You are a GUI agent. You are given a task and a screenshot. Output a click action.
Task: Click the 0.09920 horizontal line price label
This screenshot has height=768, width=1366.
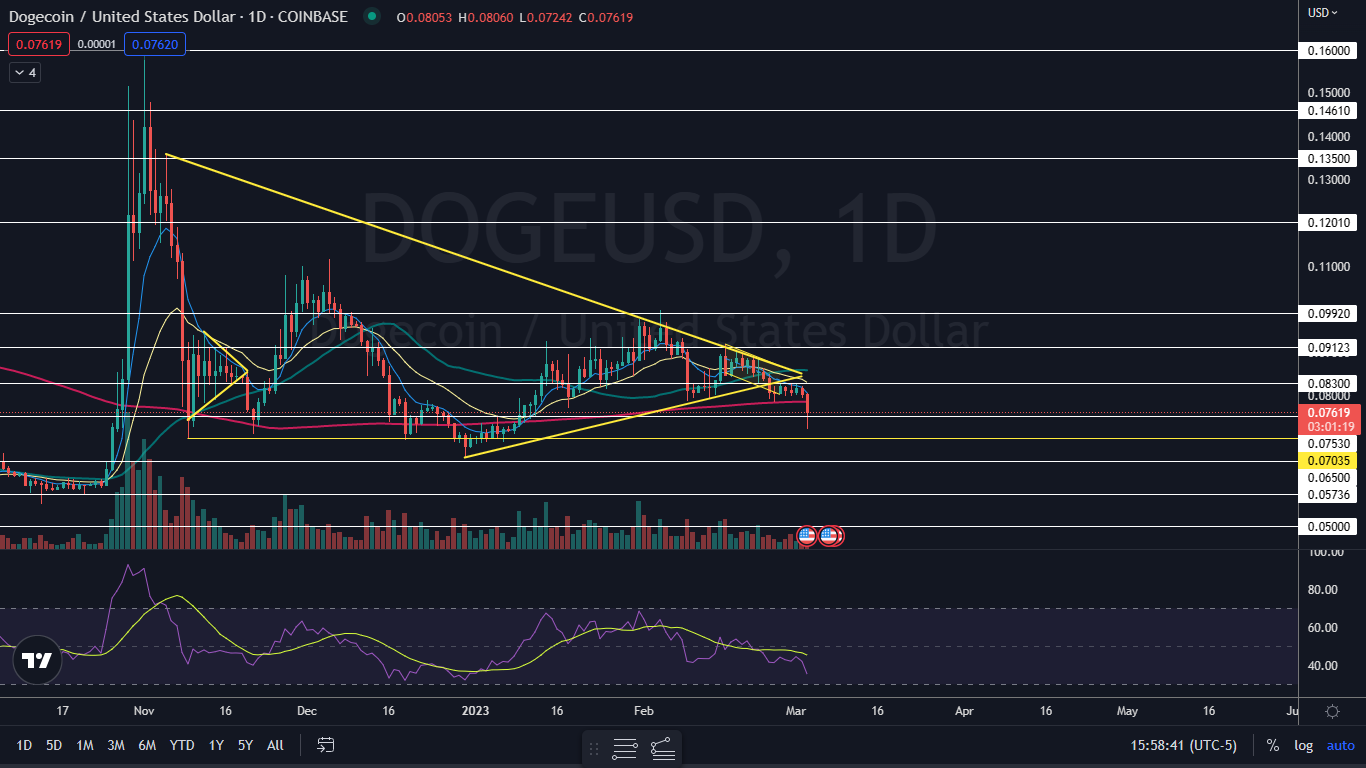(x=1326, y=313)
